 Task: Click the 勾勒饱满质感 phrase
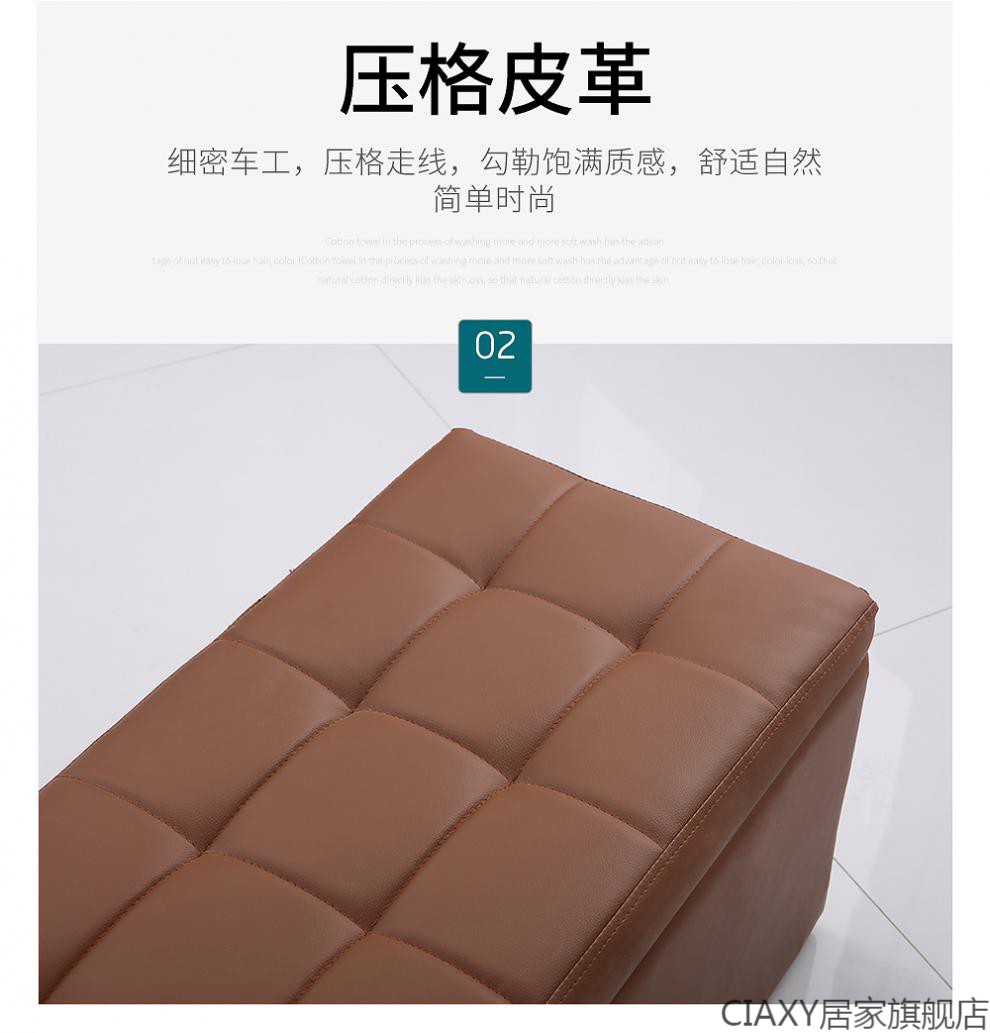(573, 161)
